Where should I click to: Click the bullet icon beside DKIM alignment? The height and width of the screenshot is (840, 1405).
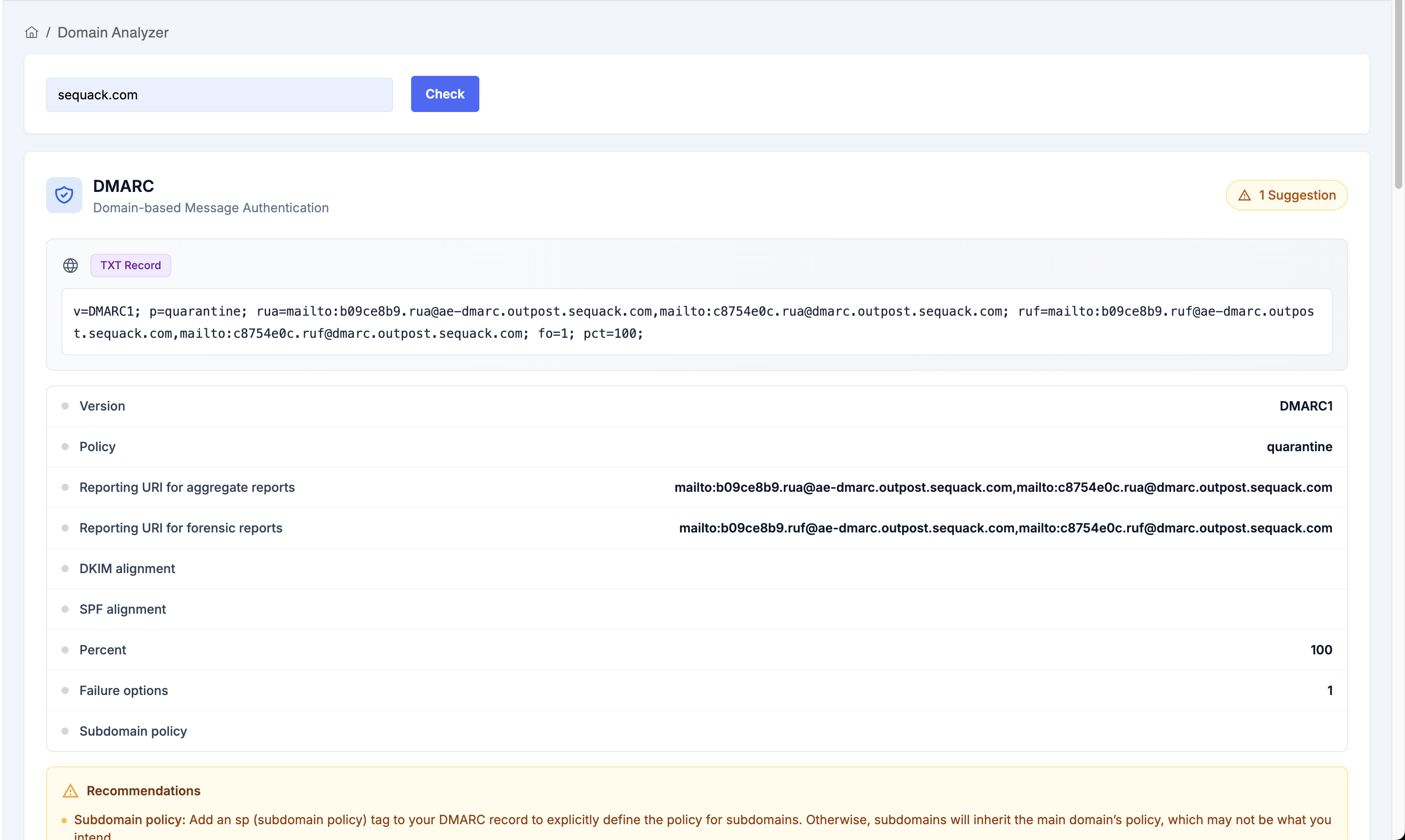[x=65, y=568]
